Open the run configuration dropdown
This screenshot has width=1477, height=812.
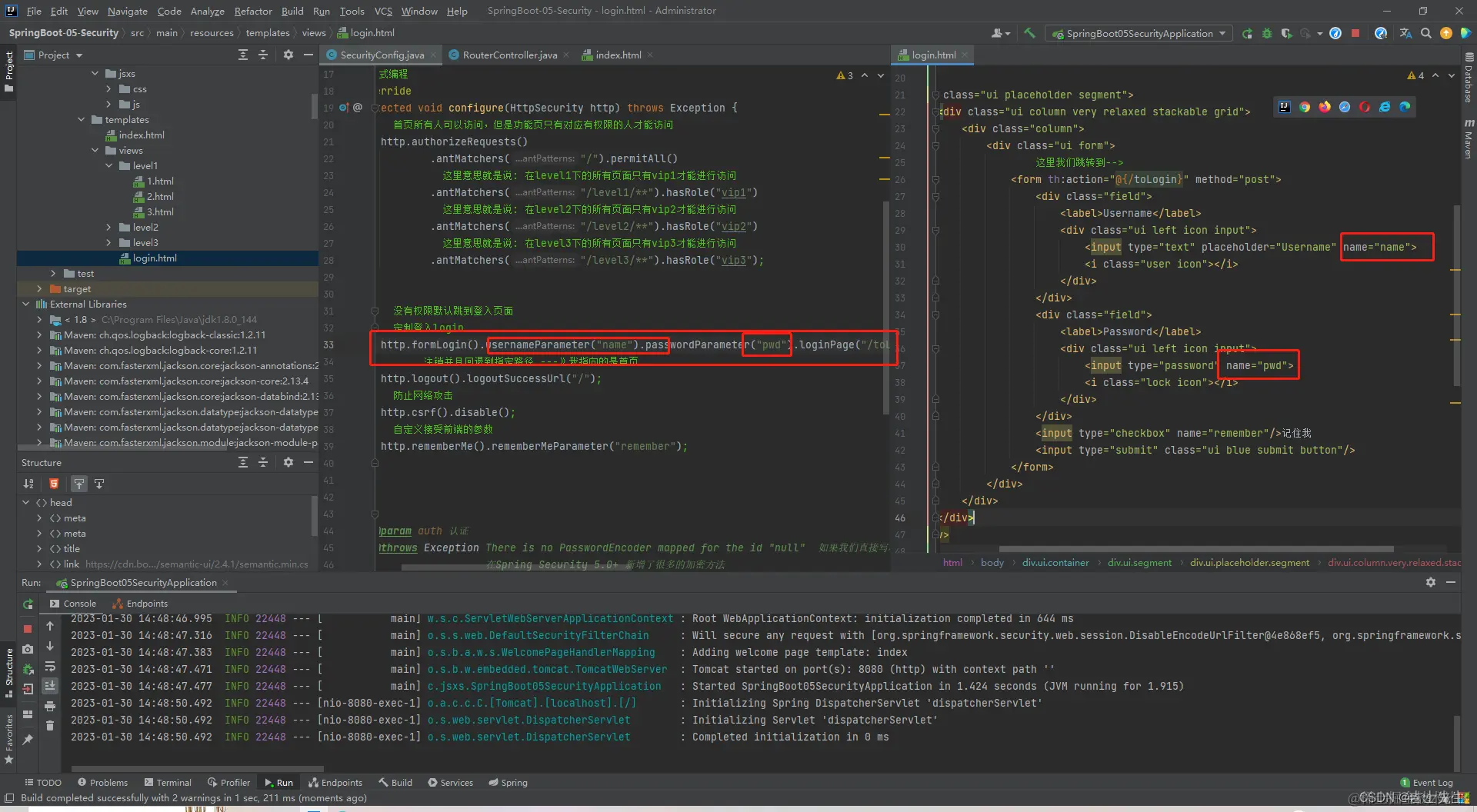(x=1139, y=33)
